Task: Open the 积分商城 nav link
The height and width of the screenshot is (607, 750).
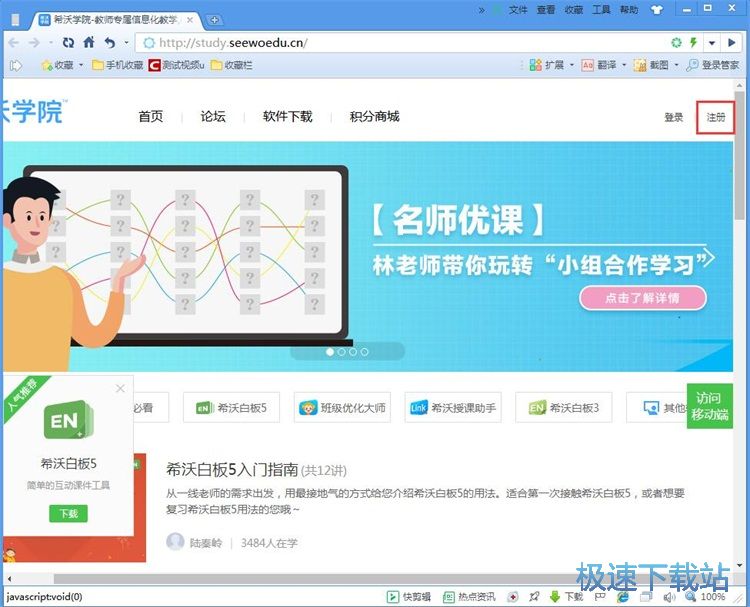Action: [375, 116]
